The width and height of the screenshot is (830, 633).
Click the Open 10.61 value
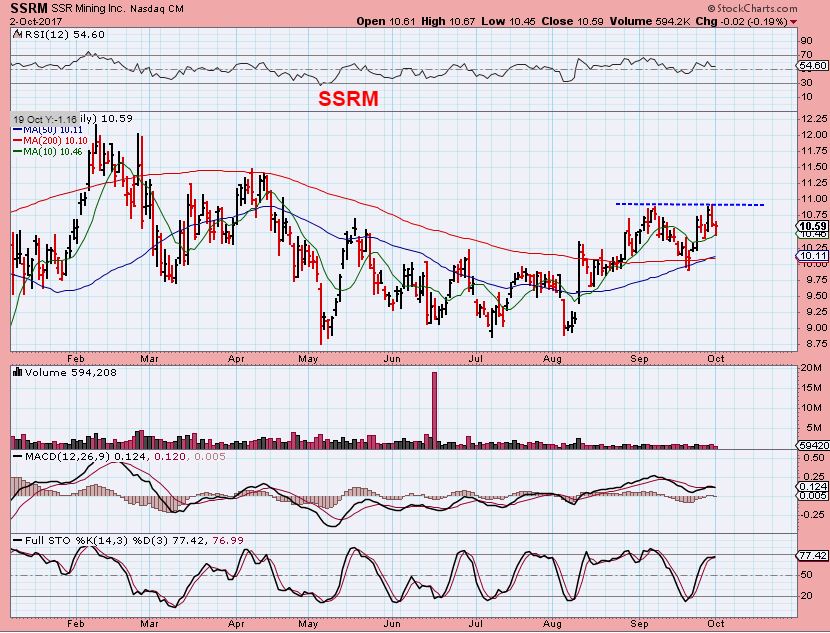point(385,21)
